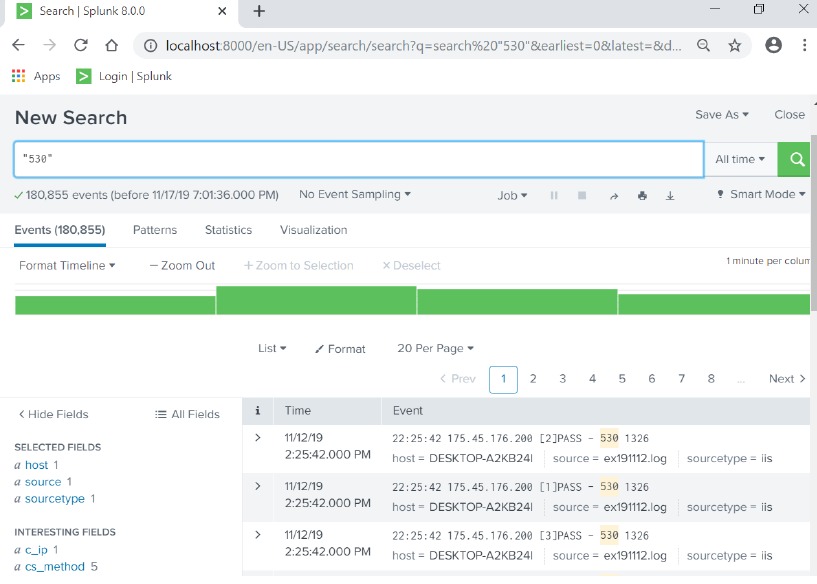Sort by the Time column header

click(298, 411)
